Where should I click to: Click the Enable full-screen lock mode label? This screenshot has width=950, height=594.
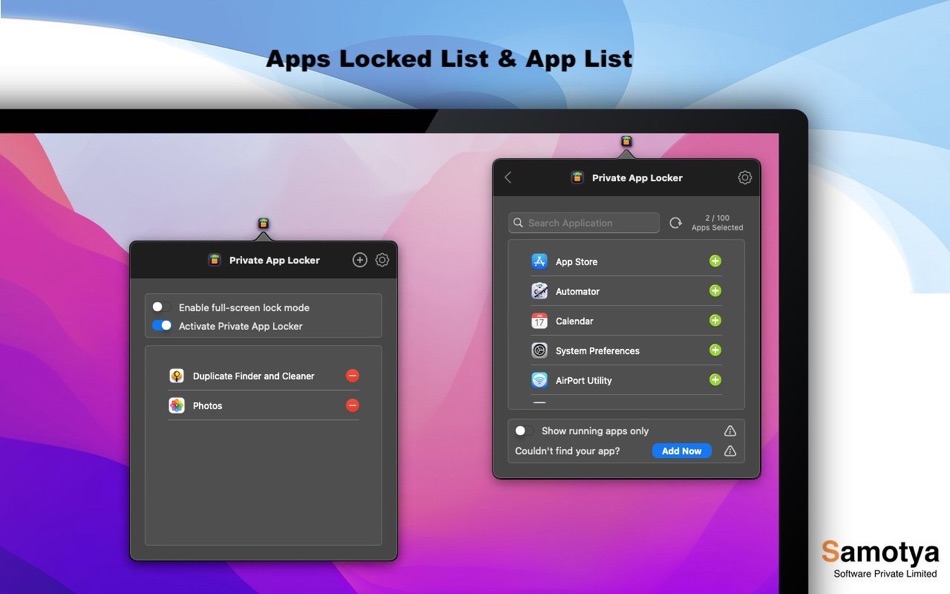click(x=244, y=308)
